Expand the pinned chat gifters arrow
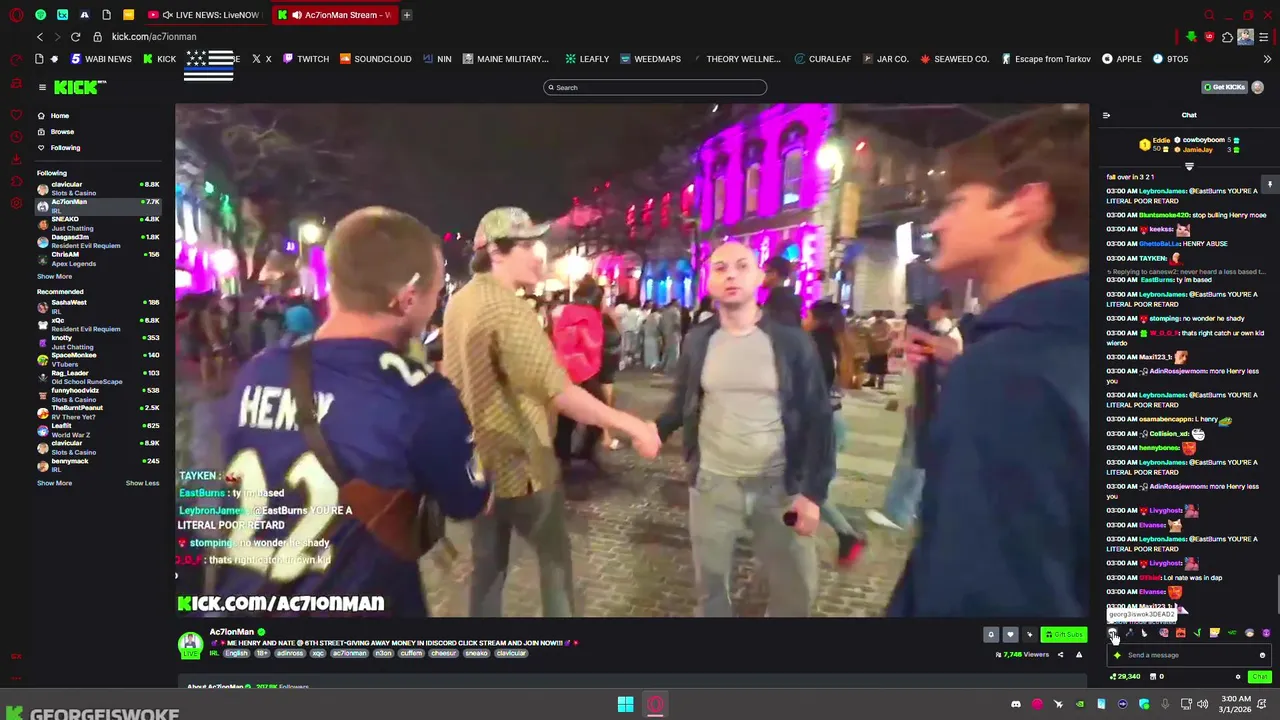 pos(1189,166)
